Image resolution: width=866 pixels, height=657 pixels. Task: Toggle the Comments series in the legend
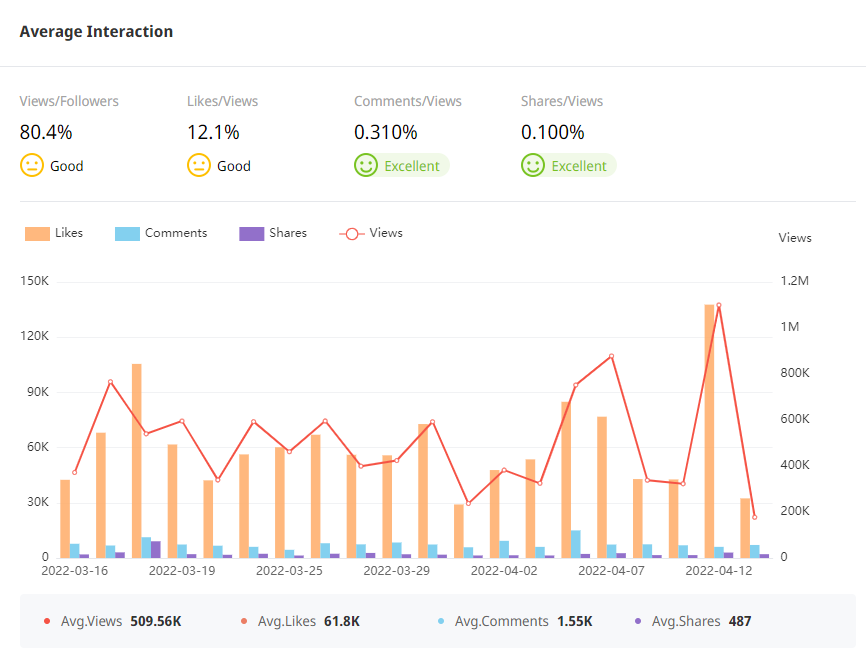[175, 233]
